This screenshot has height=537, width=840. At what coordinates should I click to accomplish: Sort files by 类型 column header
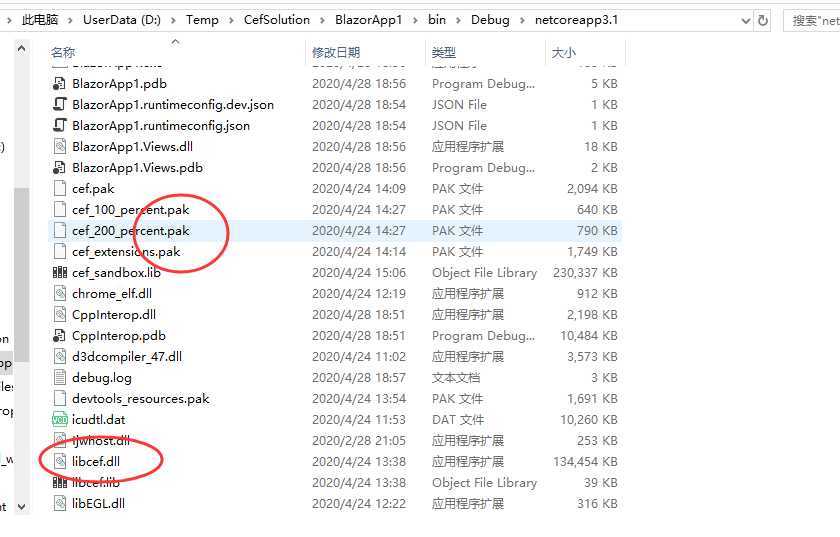pos(444,53)
